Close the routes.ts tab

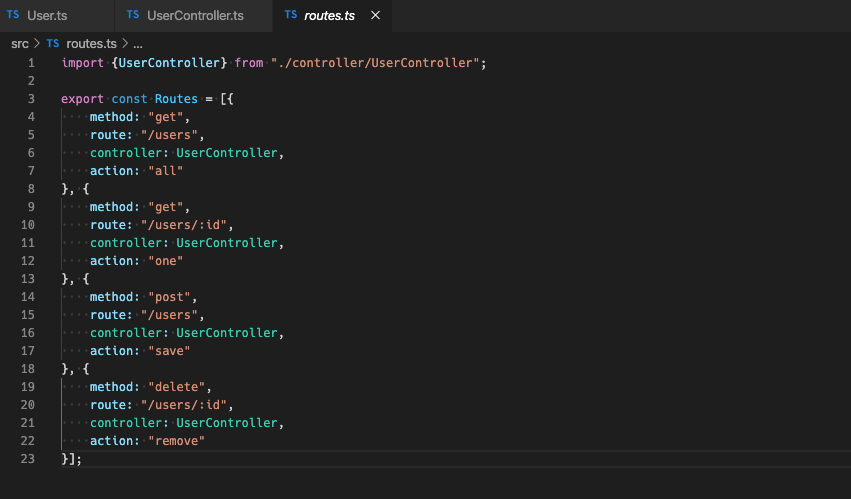point(375,15)
